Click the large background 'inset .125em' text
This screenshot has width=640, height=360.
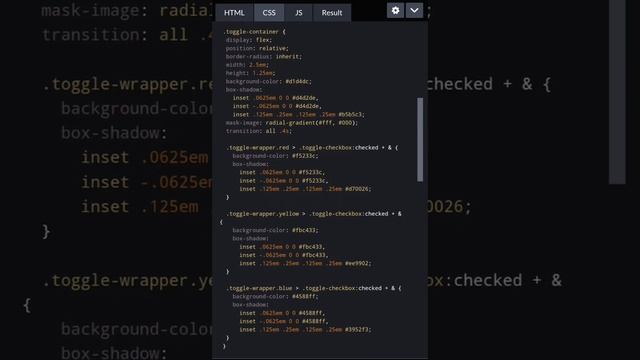click(140, 207)
